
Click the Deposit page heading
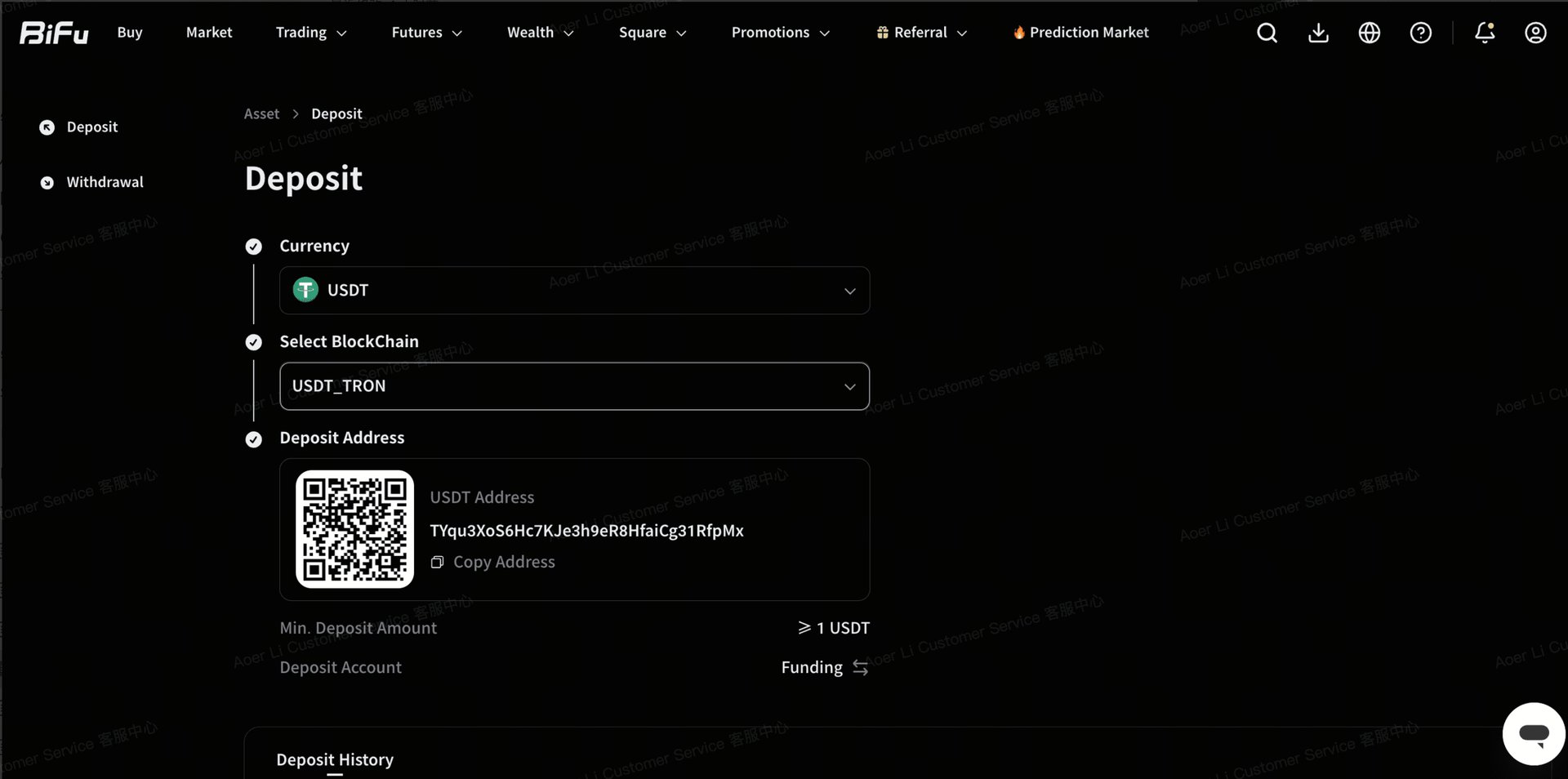coord(304,179)
